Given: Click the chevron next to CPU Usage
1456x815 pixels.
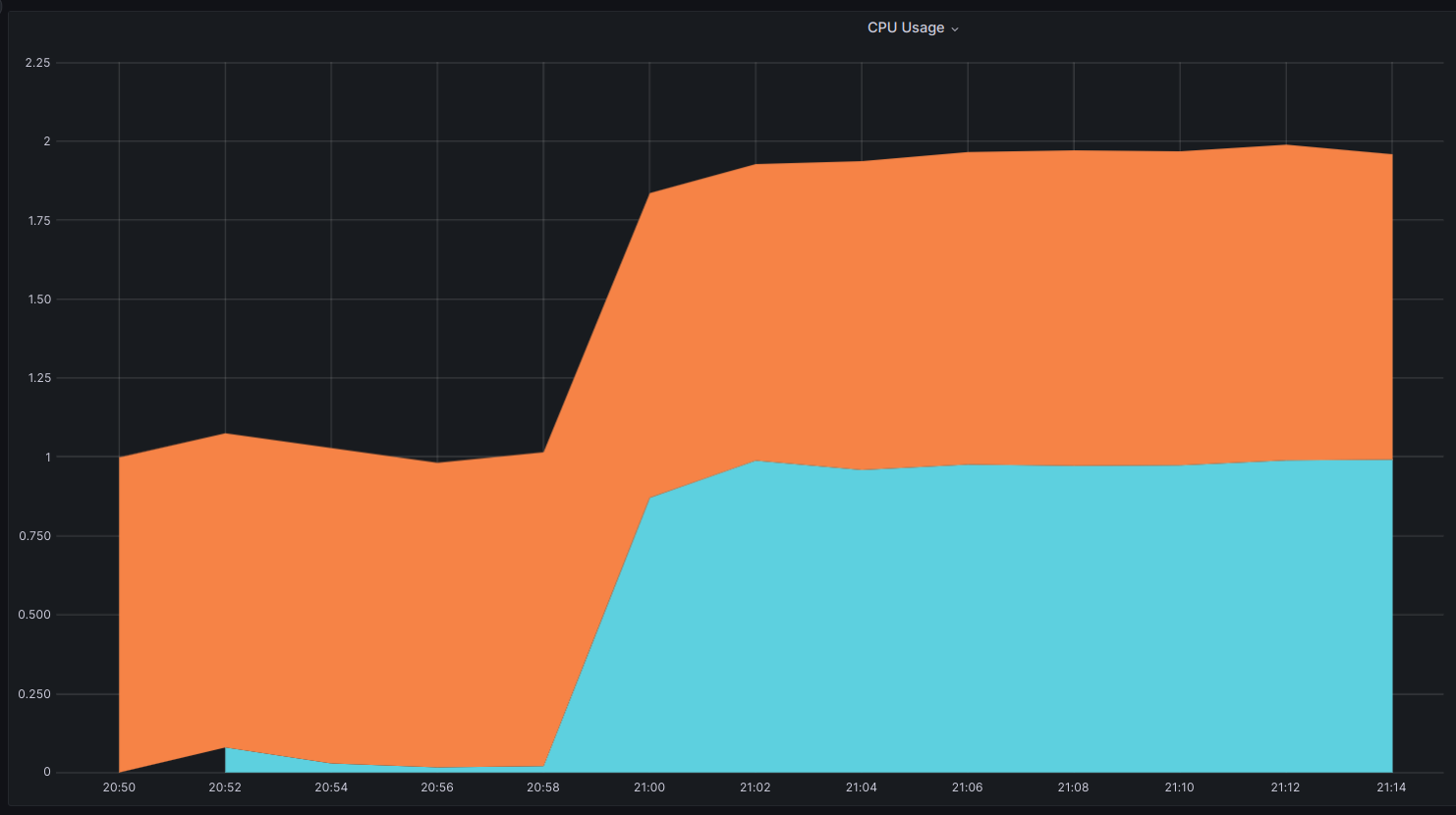Looking at the screenshot, I should [x=955, y=29].
